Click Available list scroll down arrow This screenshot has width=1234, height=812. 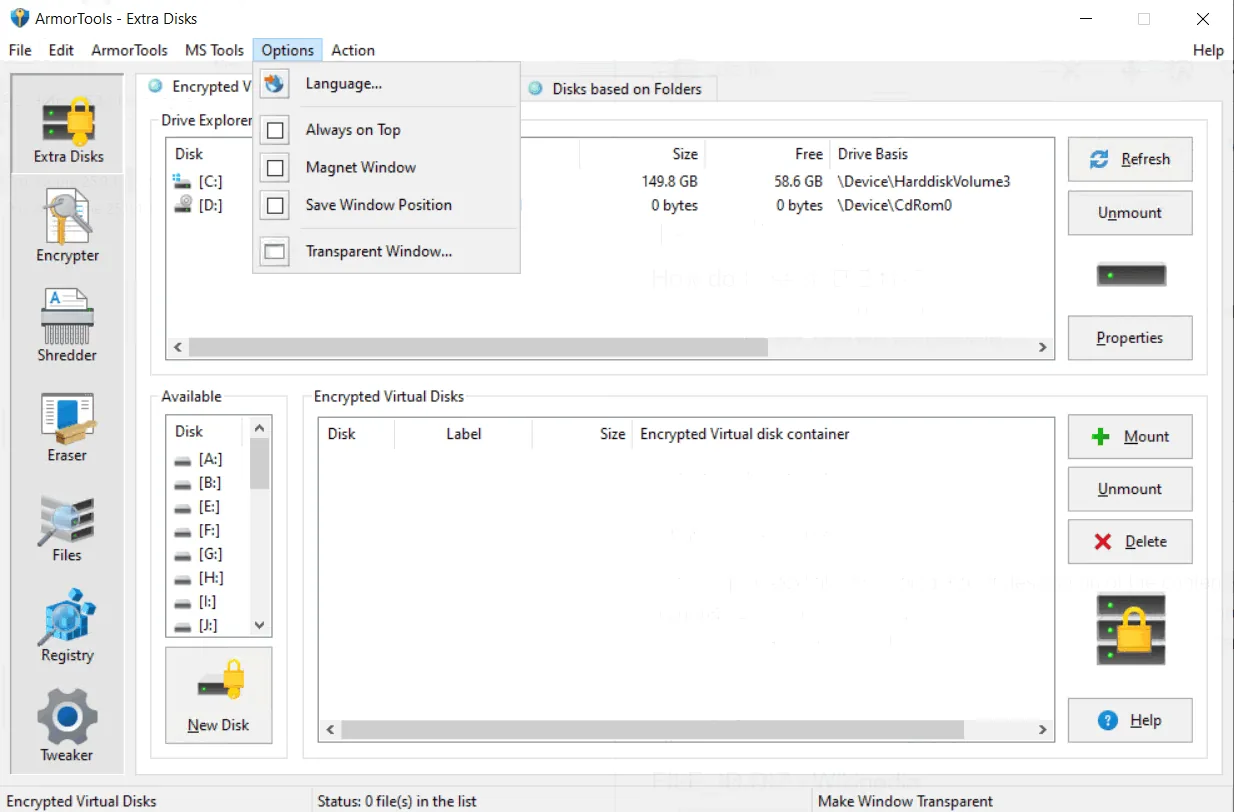point(260,625)
